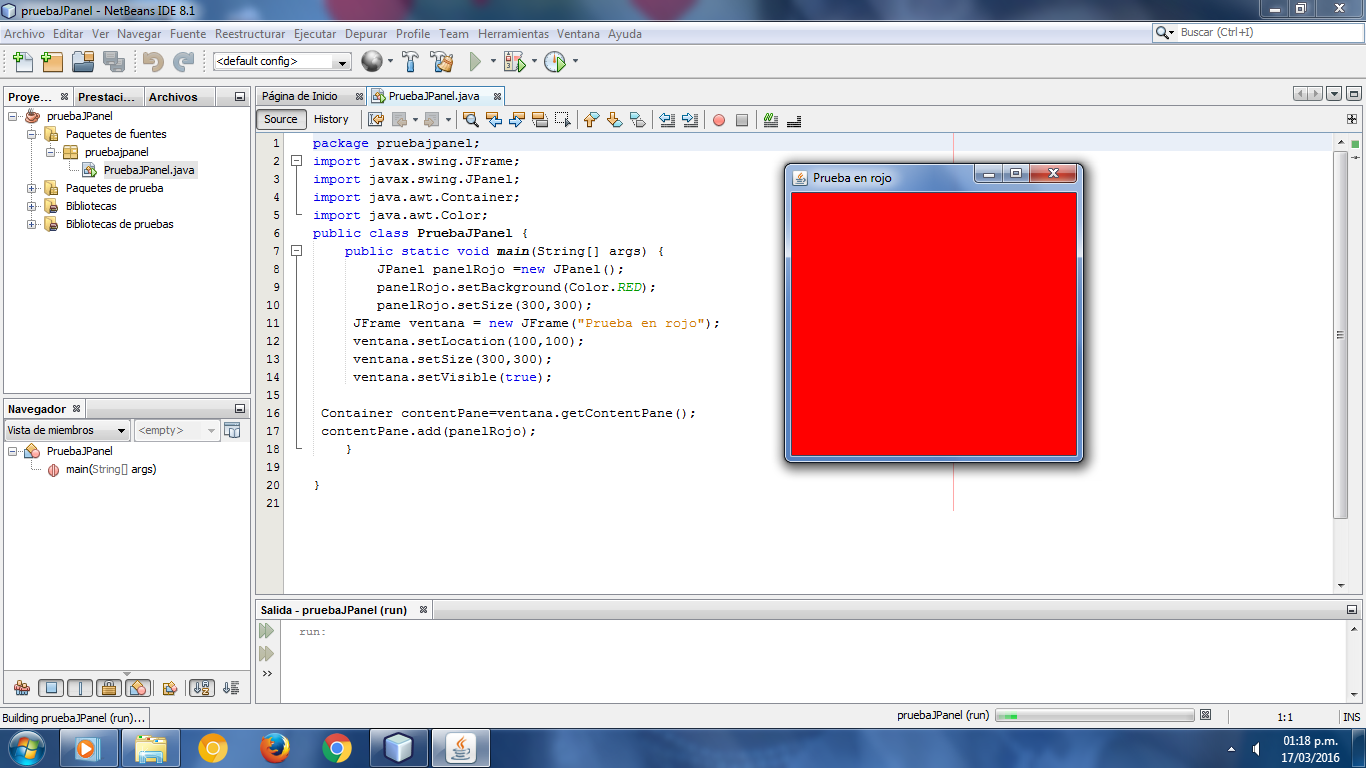1366x768 pixels.
Task: Click Find Previous Occurrence icon
Action: (493, 120)
